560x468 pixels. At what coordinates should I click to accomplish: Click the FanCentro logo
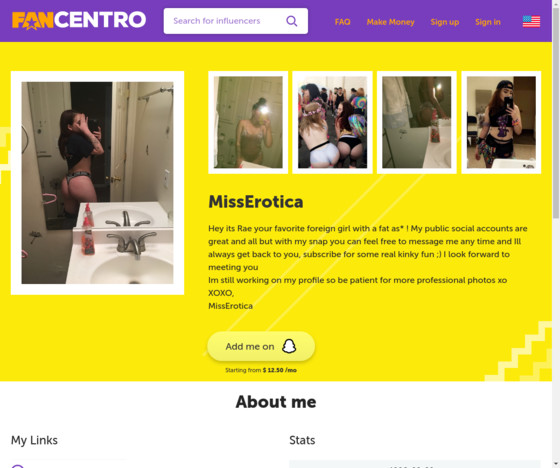[79, 20]
